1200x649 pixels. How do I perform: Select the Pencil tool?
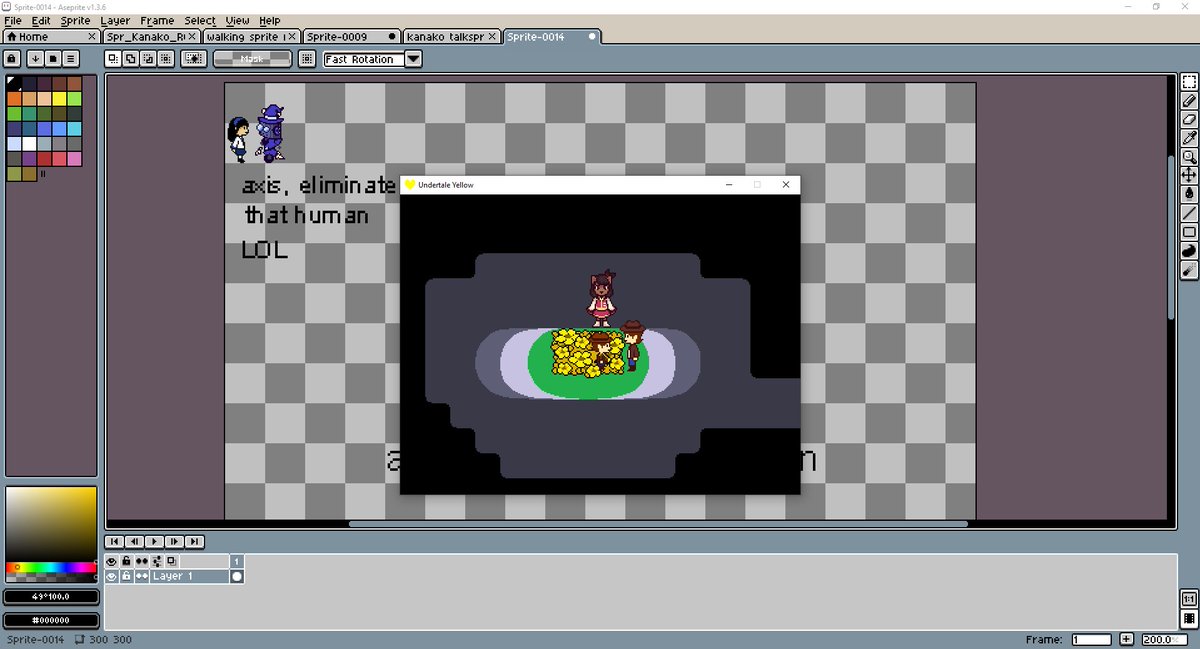pos(1189,101)
